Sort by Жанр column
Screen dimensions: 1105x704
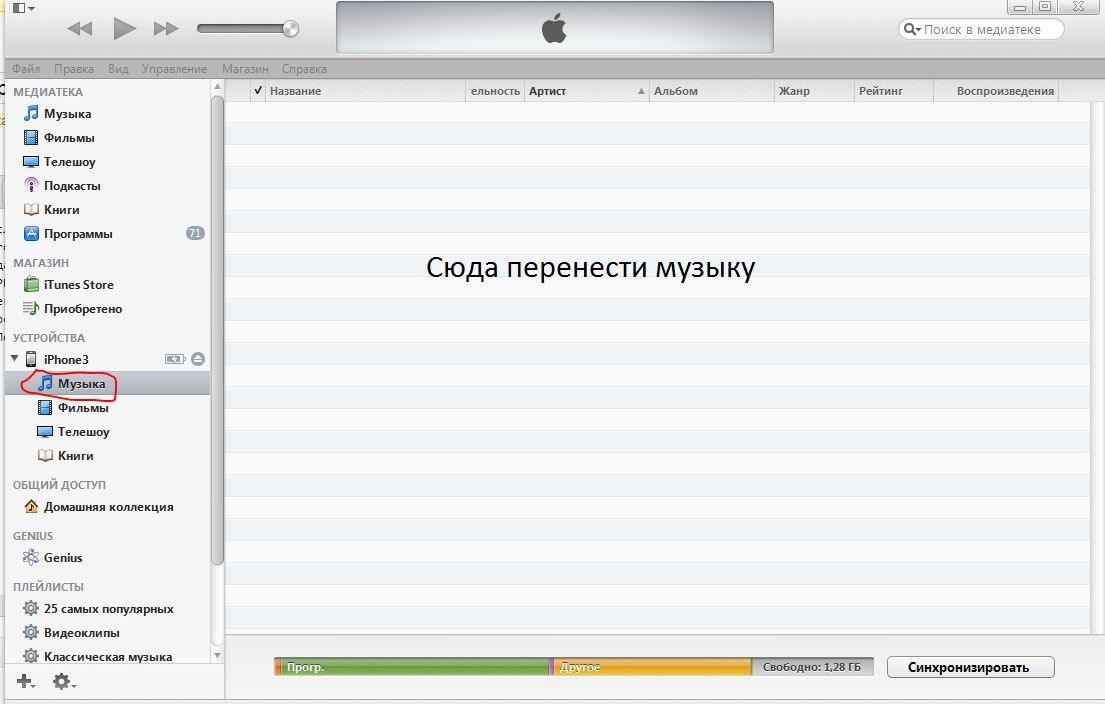click(x=813, y=91)
